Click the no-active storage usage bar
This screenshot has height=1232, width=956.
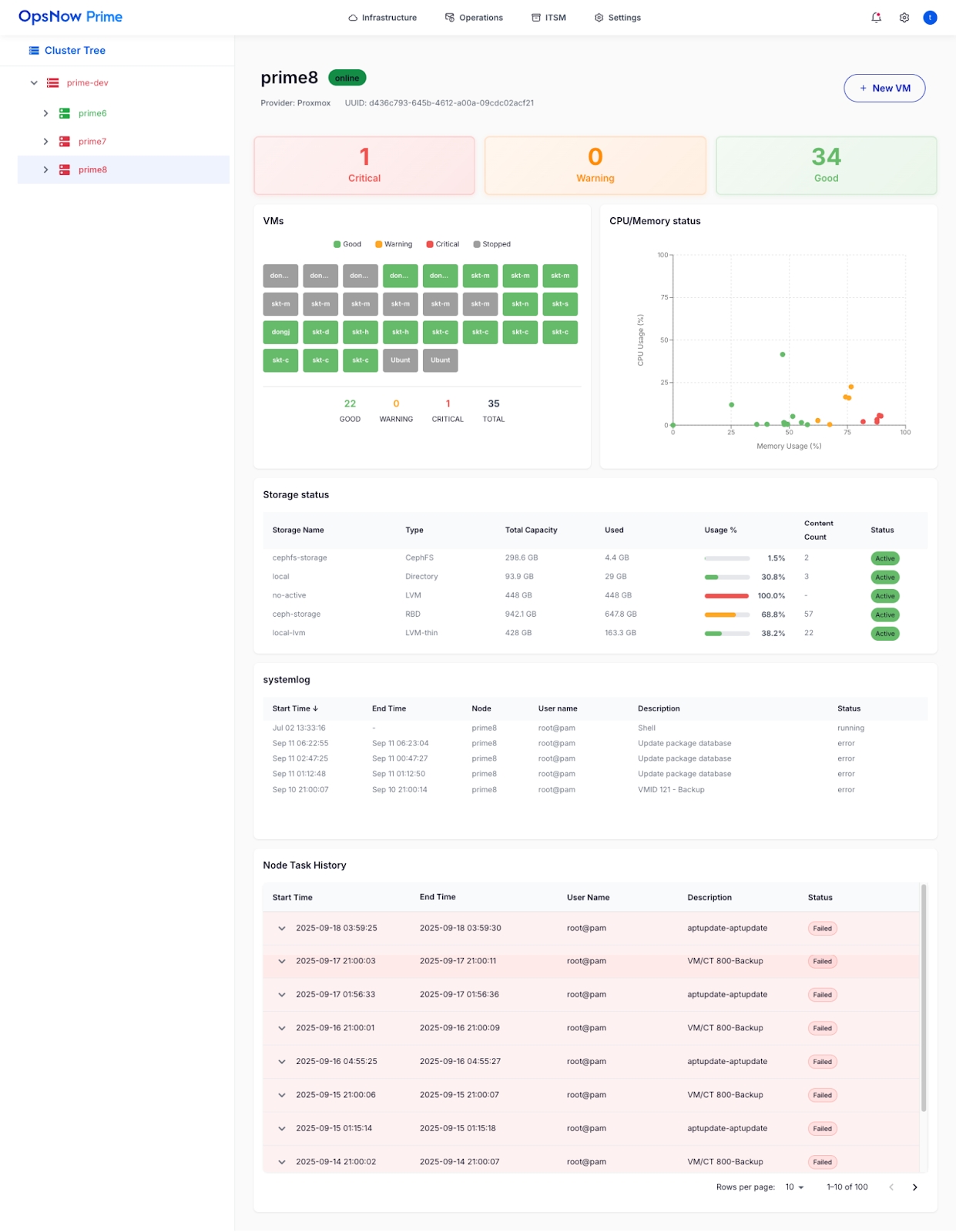(x=726, y=596)
